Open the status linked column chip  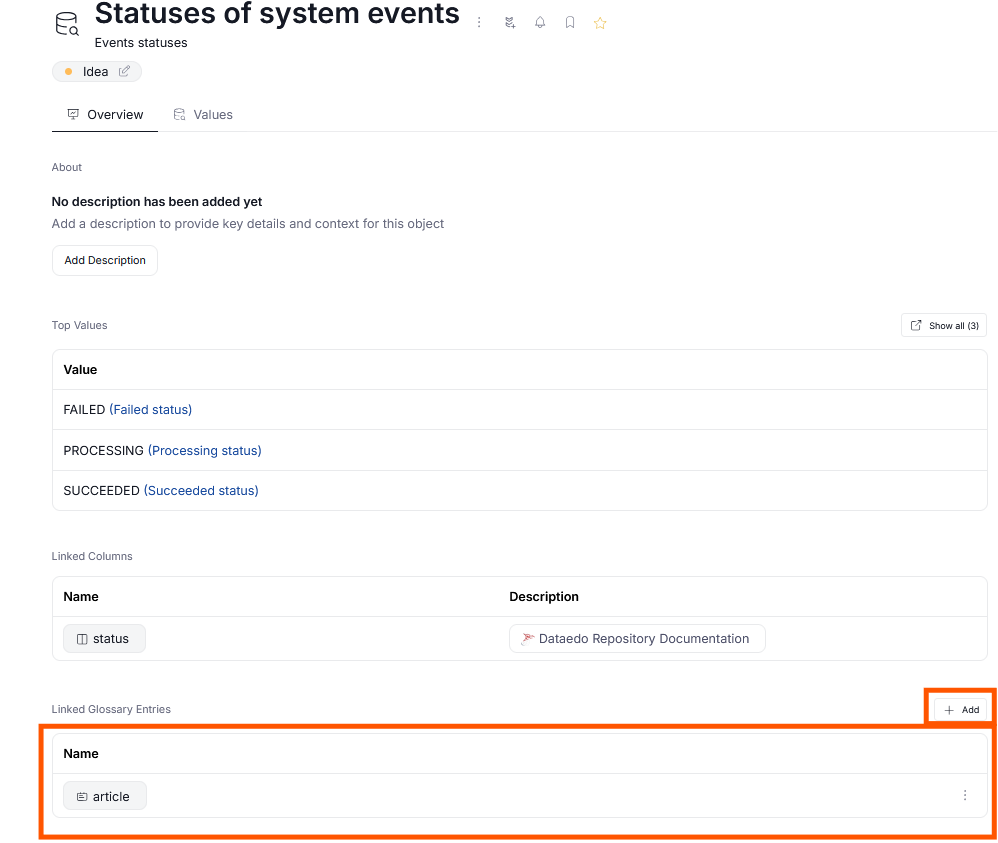click(x=104, y=639)
